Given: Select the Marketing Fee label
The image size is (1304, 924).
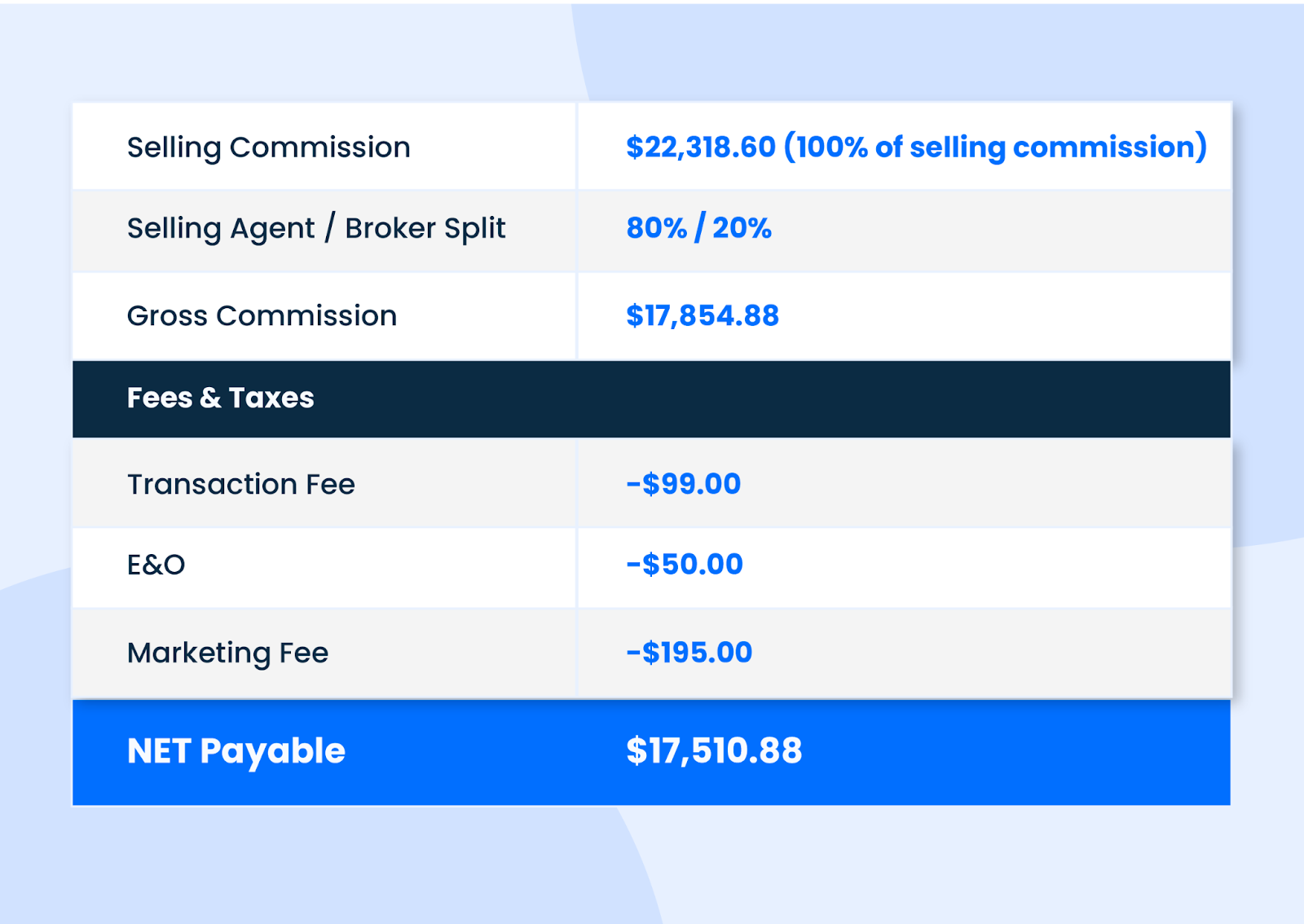Looking at the screenshot, I should coord(227,653).
